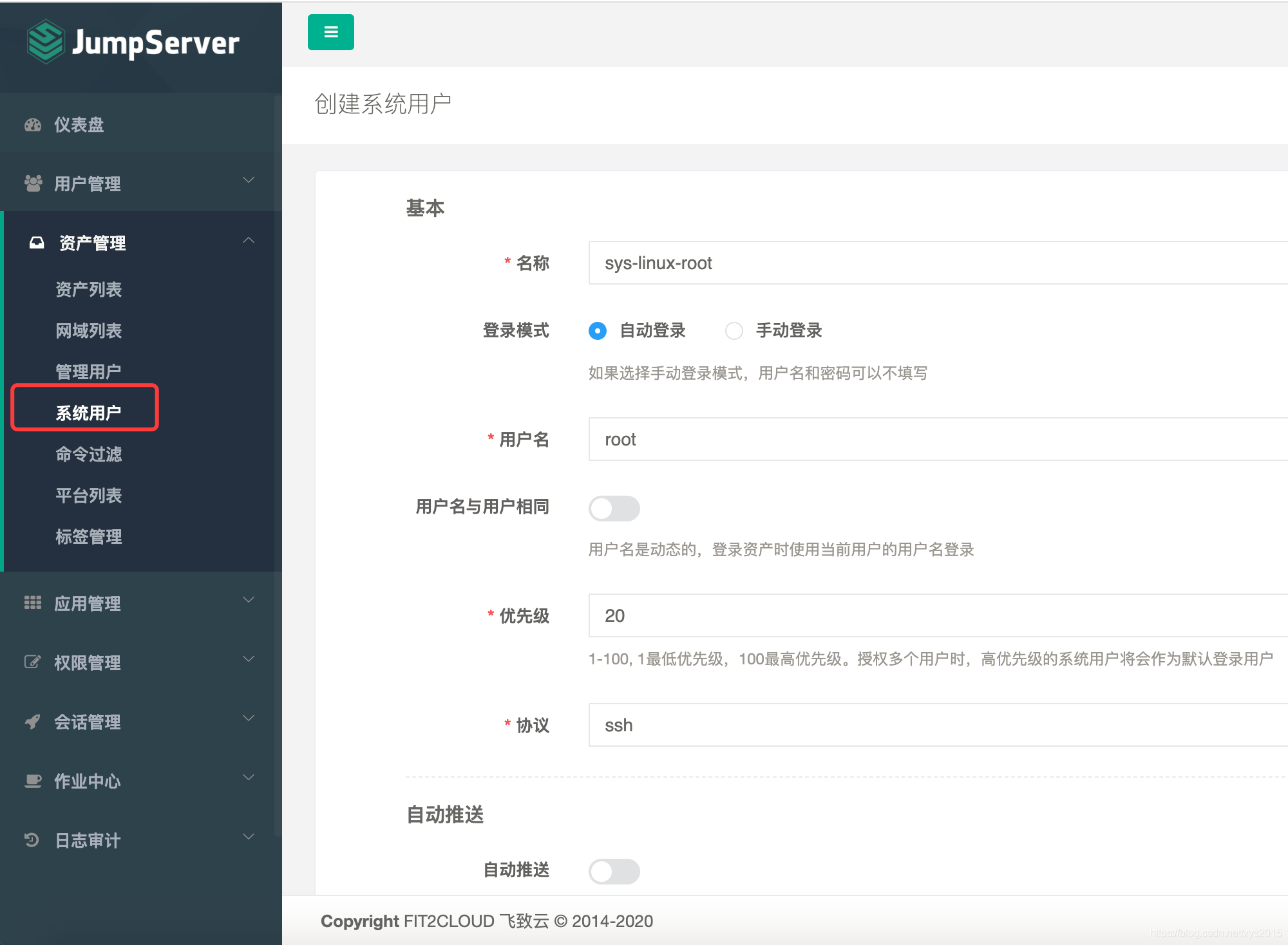Enable the 自动推送 switch
The width and height of the screenshot is (1288, 945).
tap(614, 872)
